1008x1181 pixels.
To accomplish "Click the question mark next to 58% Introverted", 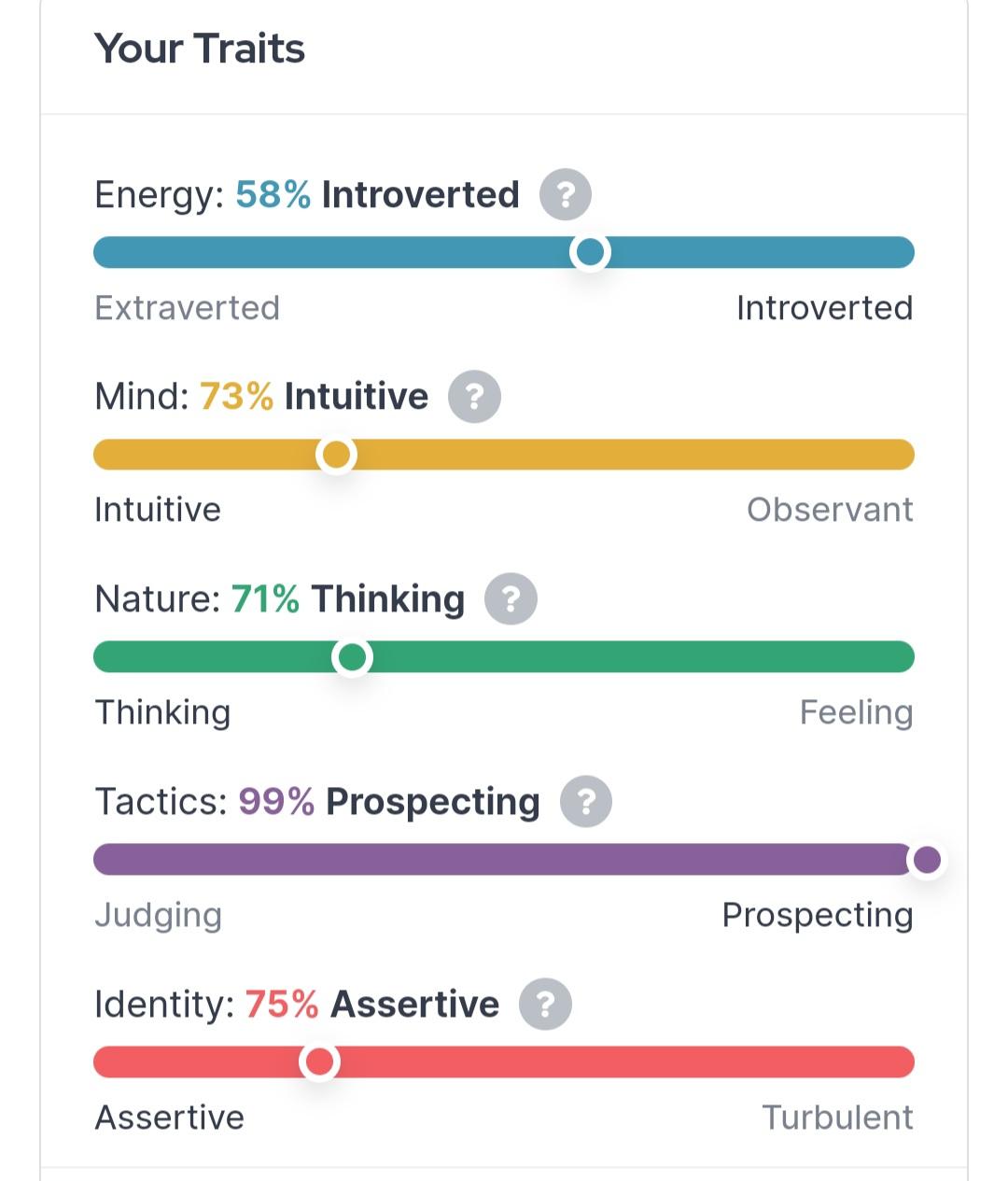I will pyautogui.click(x=564, y=194).
